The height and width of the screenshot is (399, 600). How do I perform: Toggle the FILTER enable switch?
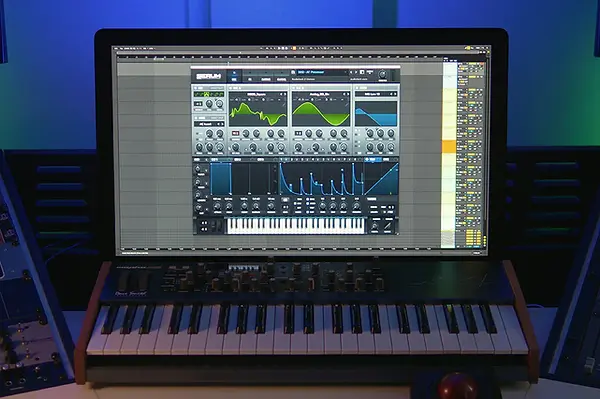pos(357,88)
